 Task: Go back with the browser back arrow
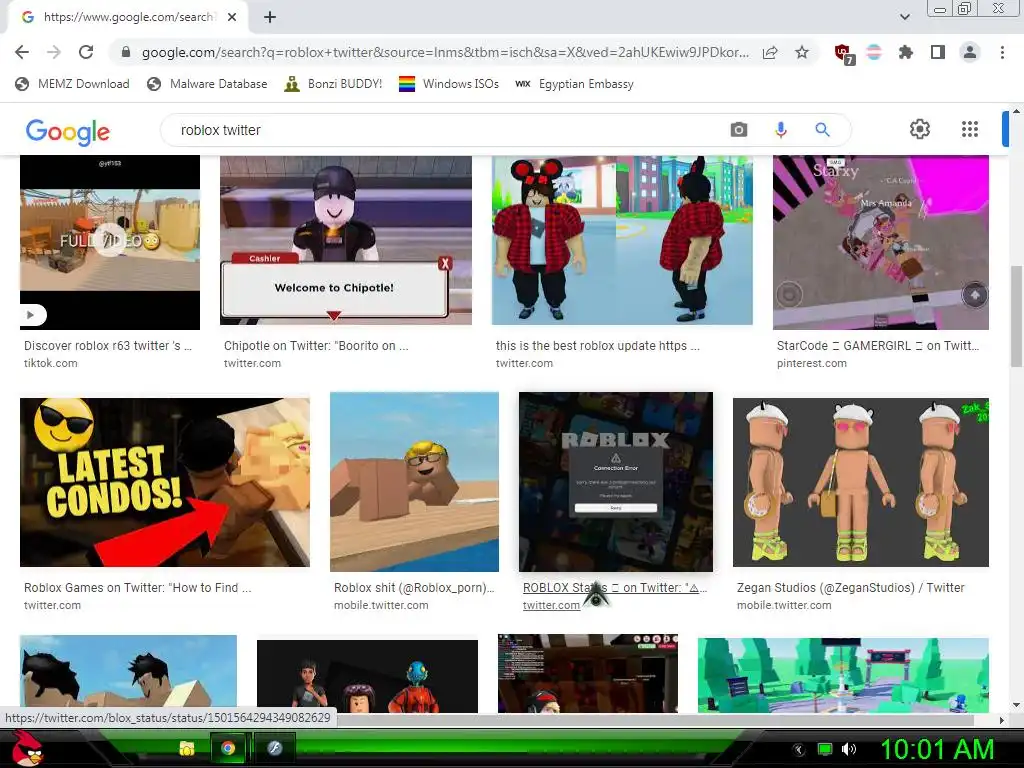pos(22,52)
